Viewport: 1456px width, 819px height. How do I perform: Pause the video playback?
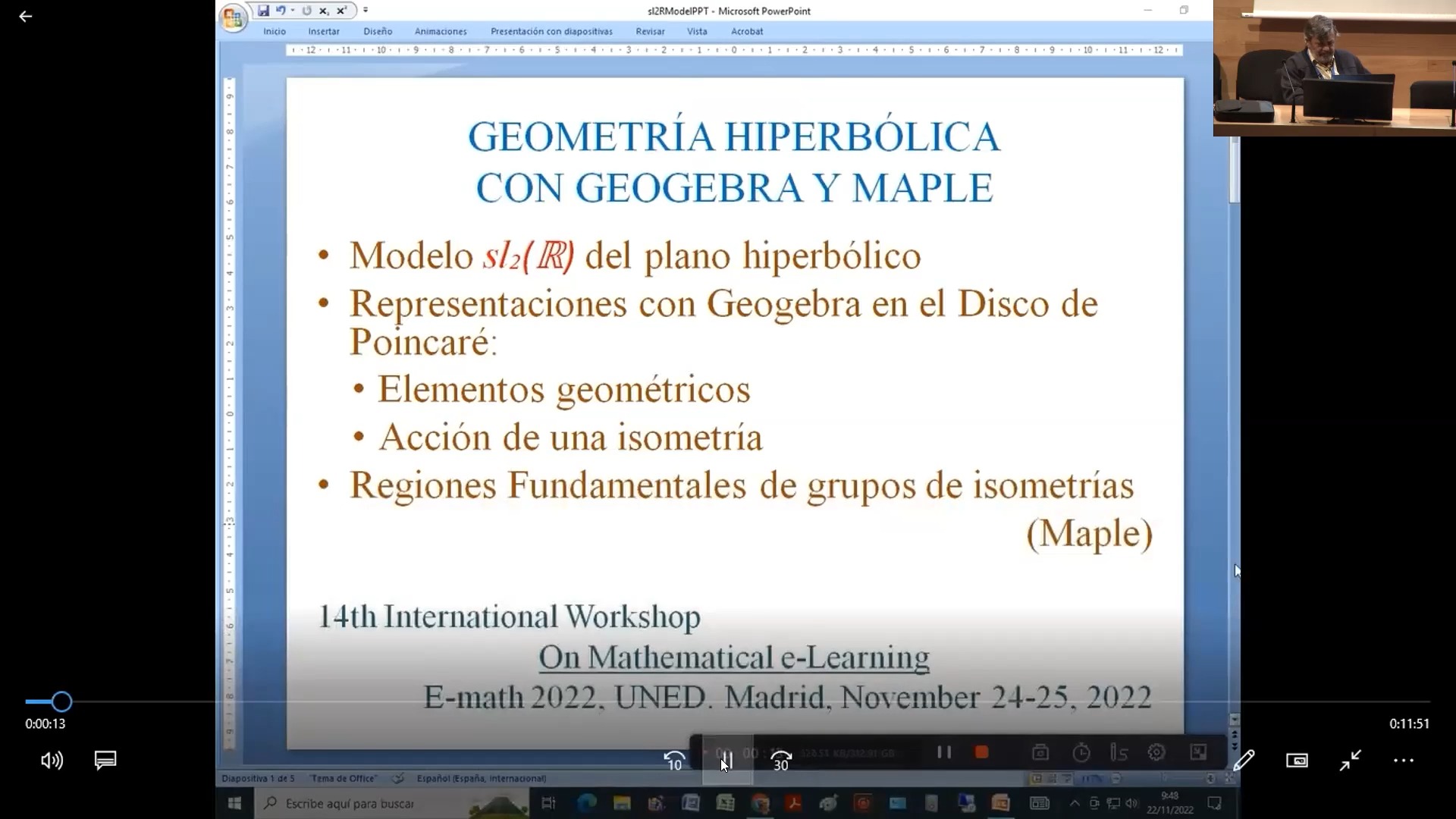726,760
